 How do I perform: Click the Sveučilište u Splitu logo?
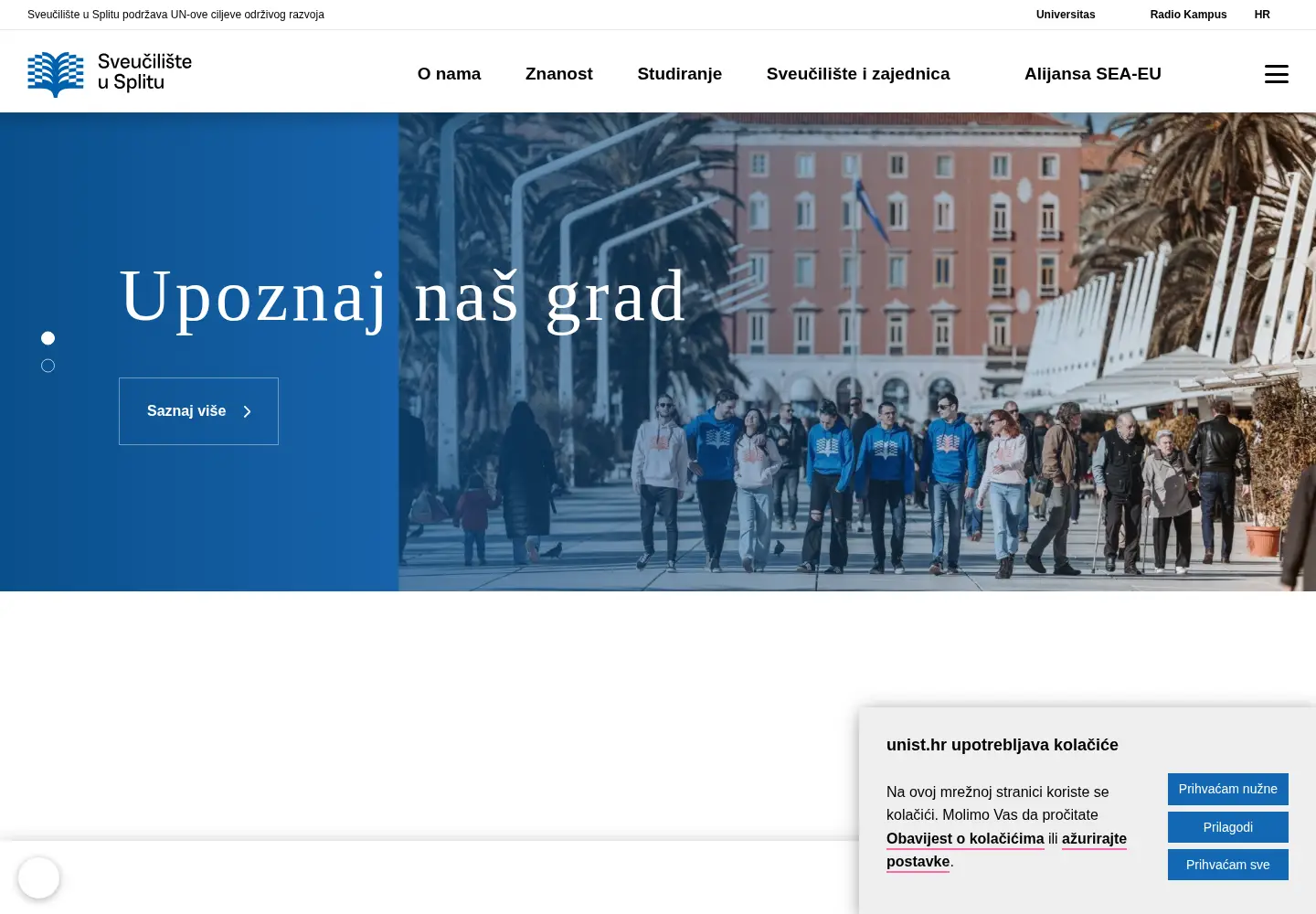[x=110, y=74]
